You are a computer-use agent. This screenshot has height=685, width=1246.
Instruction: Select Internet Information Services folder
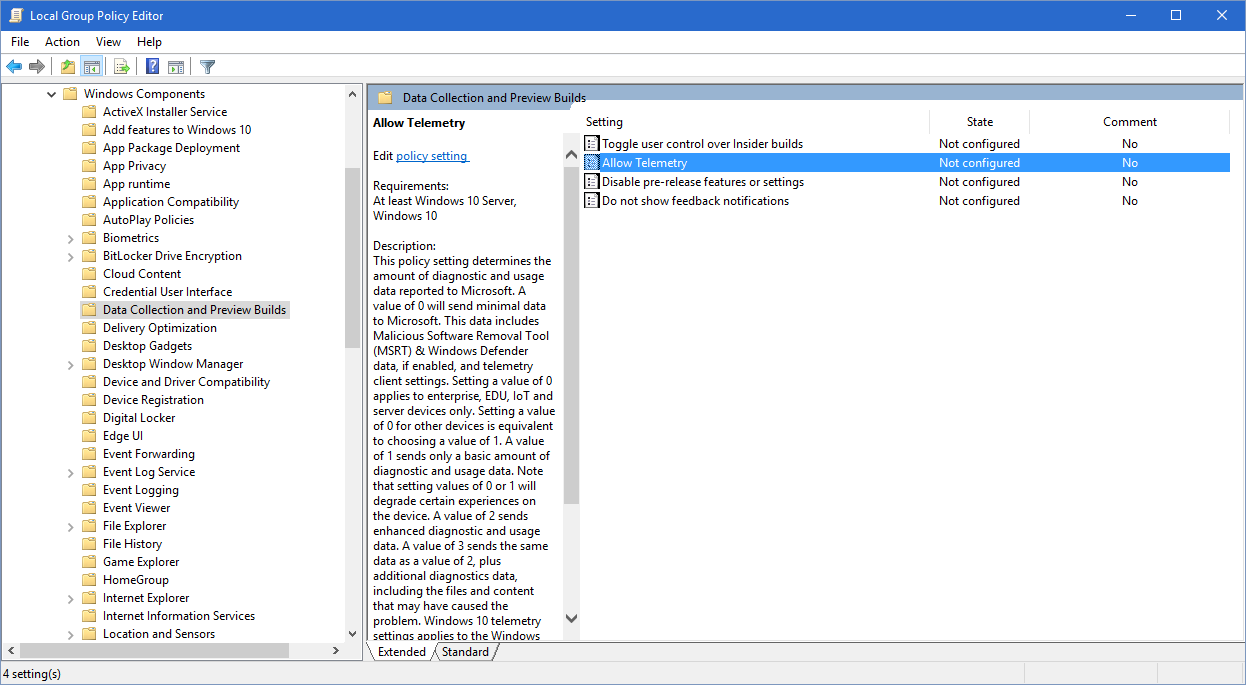pyautogui.click(x=179, y=616)
